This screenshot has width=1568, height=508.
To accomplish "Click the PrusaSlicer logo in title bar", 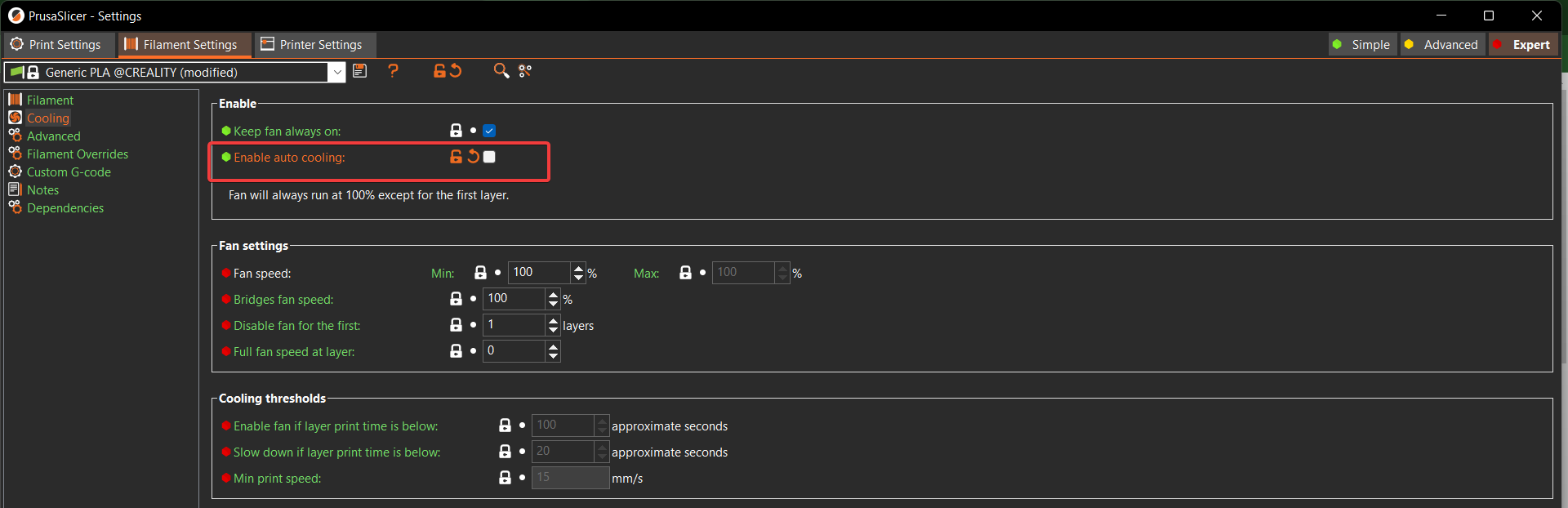I will [16, 16].
